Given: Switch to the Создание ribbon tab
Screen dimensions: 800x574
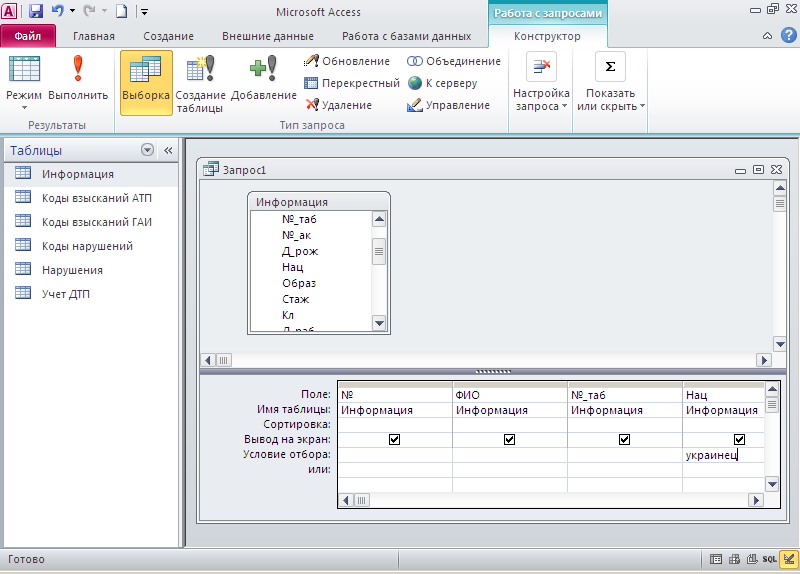Looking at the screenshot, I should click(x=168, y=36).
